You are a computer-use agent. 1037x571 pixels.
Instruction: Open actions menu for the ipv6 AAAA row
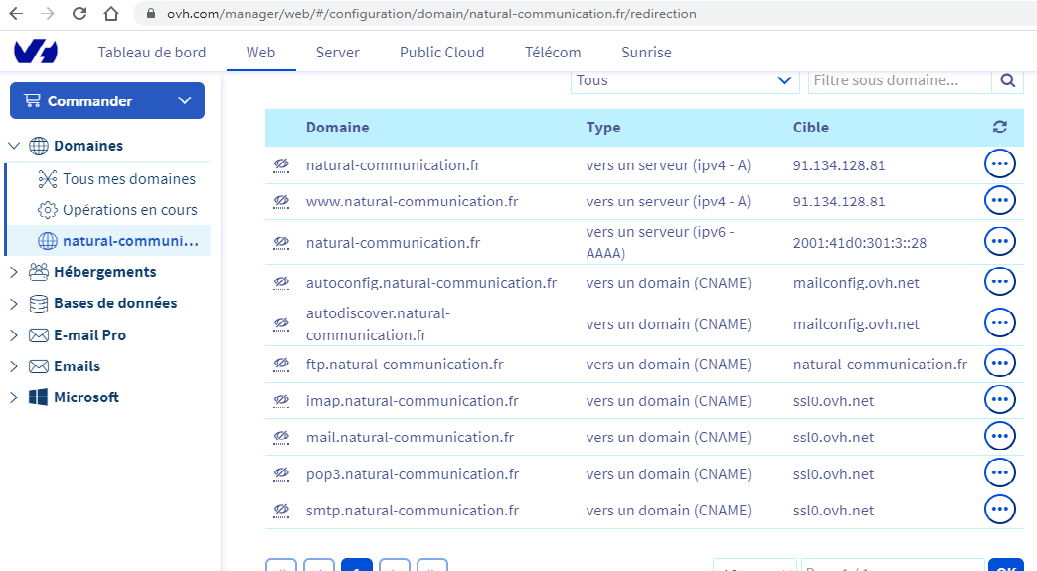(999, 242)
